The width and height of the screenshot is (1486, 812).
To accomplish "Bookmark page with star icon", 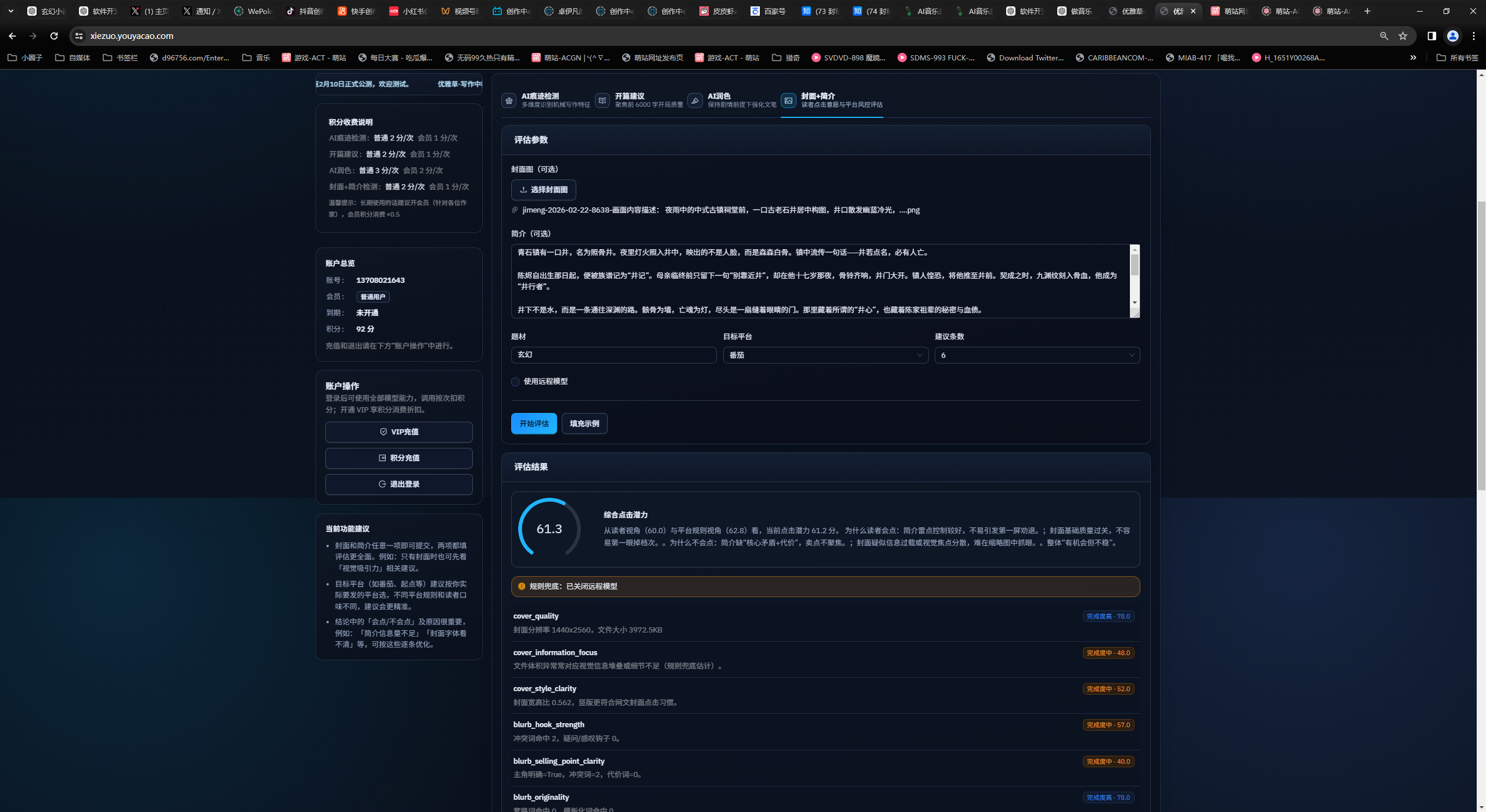I will point(1403,36).
